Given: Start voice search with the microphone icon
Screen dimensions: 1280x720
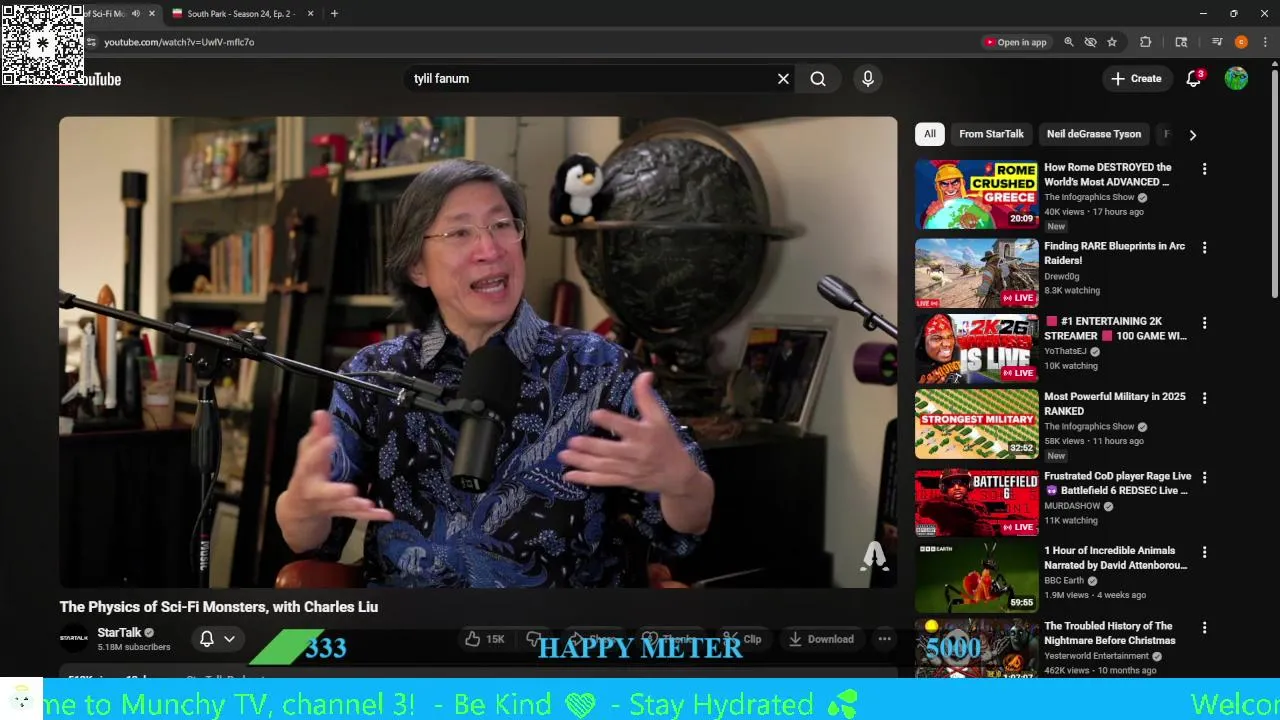Looking at the screenshot, I should click(868, 79).
